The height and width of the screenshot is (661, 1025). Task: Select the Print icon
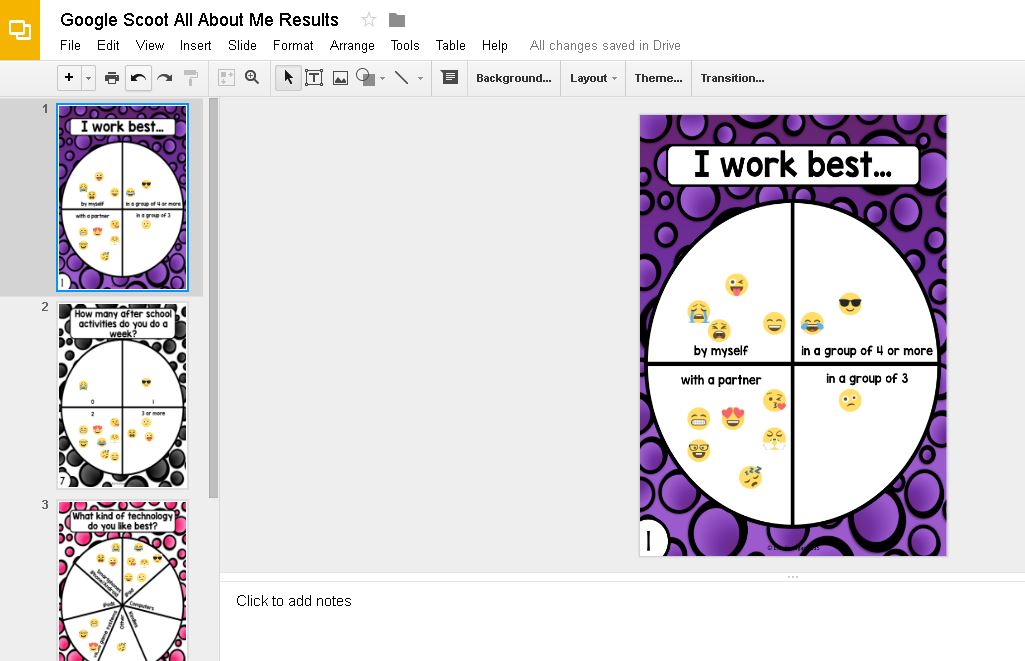point(111,77)
